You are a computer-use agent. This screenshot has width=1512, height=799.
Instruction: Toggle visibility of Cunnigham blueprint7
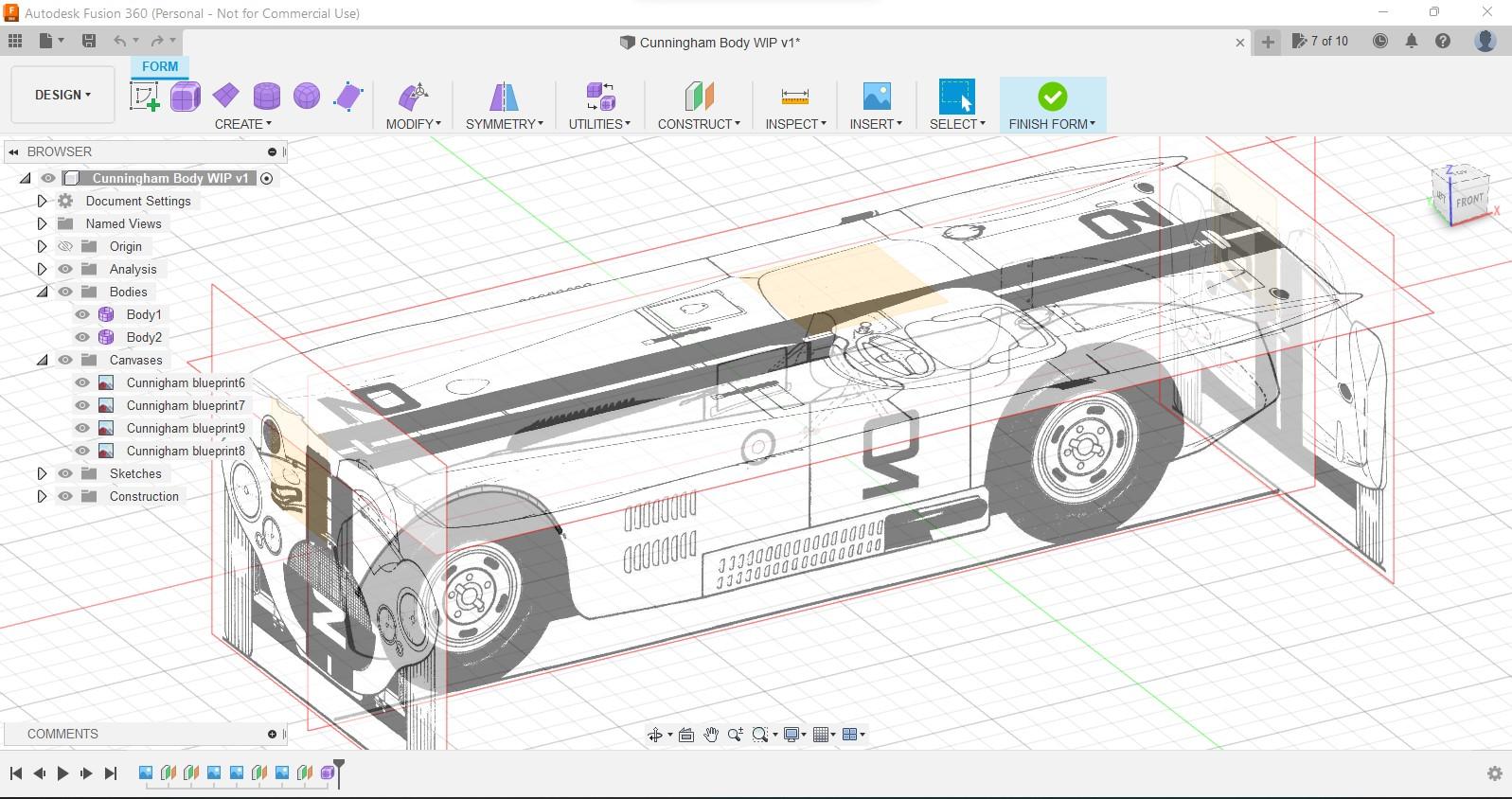click(x=82, y=405)
